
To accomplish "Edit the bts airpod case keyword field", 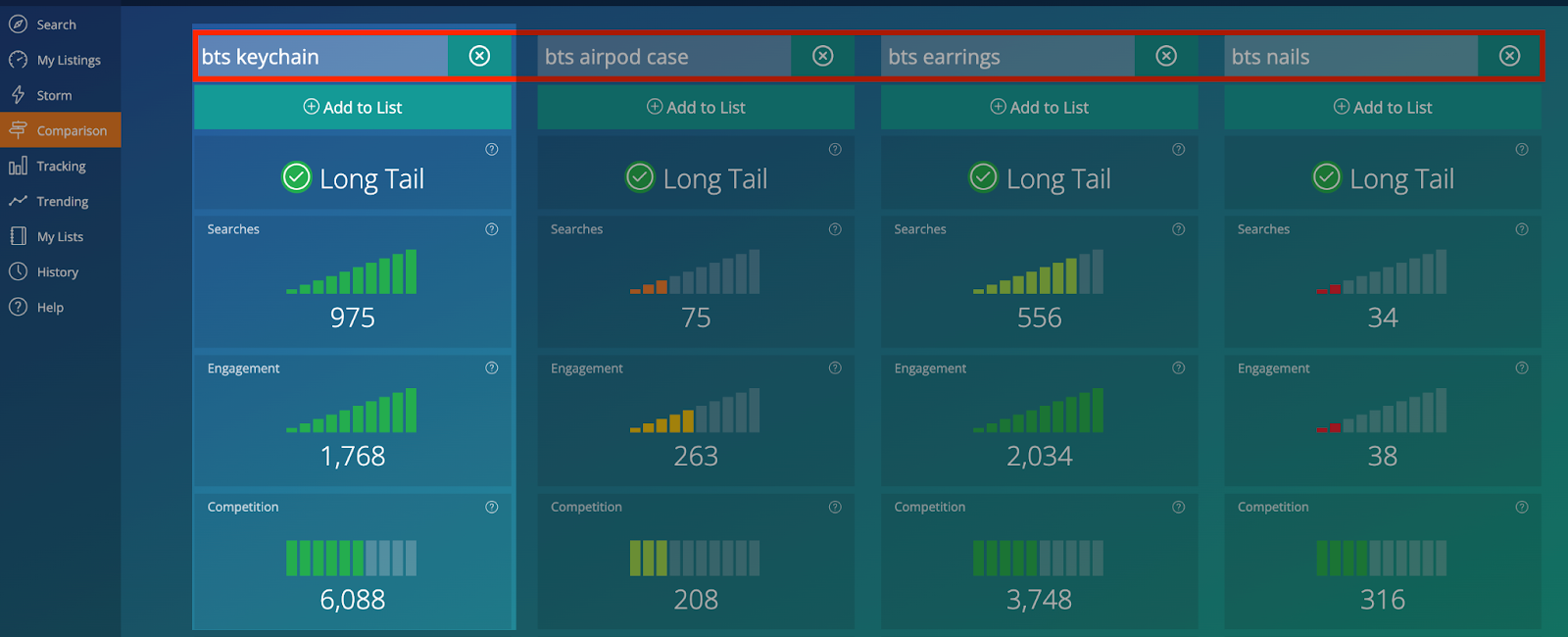I will click(x=663, y=57).
